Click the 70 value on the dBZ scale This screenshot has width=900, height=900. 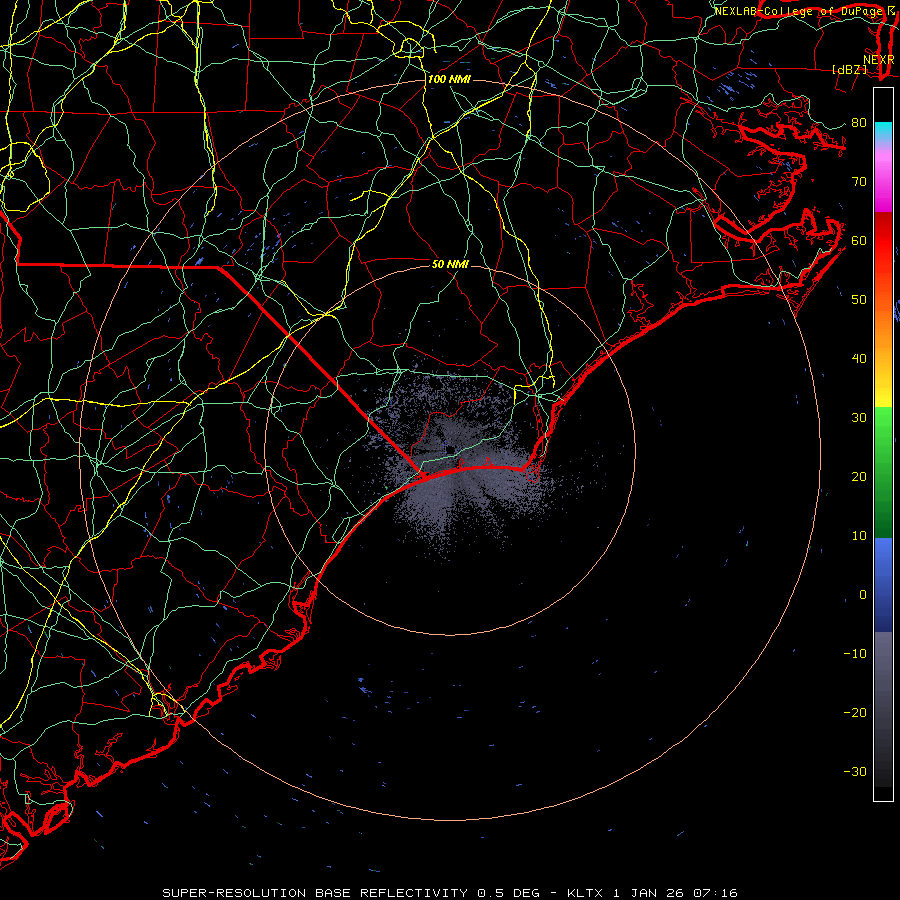point(859,181)
